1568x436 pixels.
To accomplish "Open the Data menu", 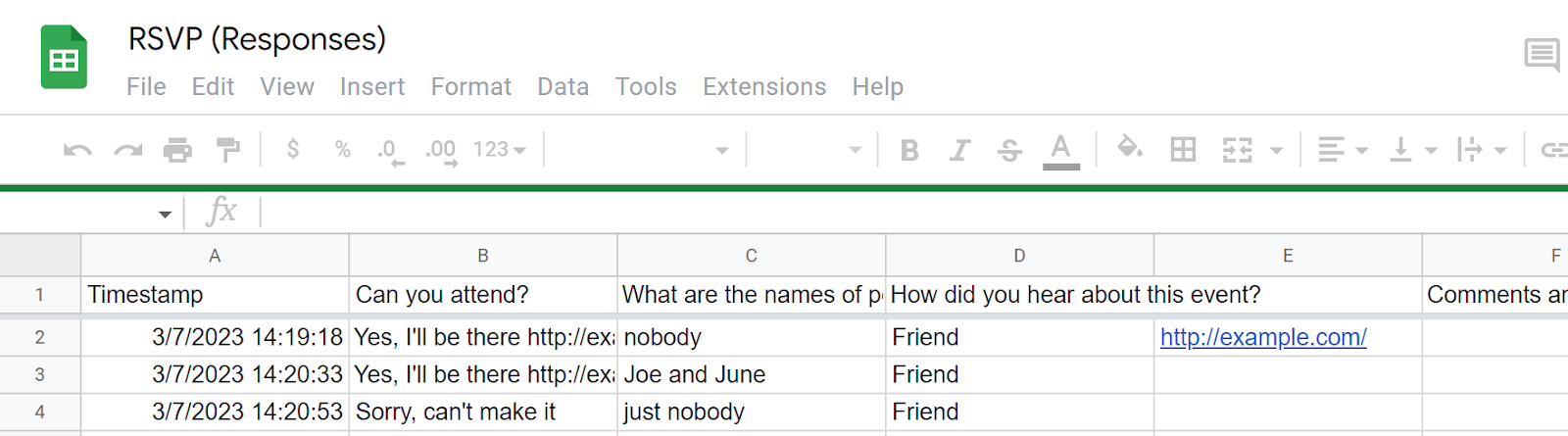I will [563, 87].
